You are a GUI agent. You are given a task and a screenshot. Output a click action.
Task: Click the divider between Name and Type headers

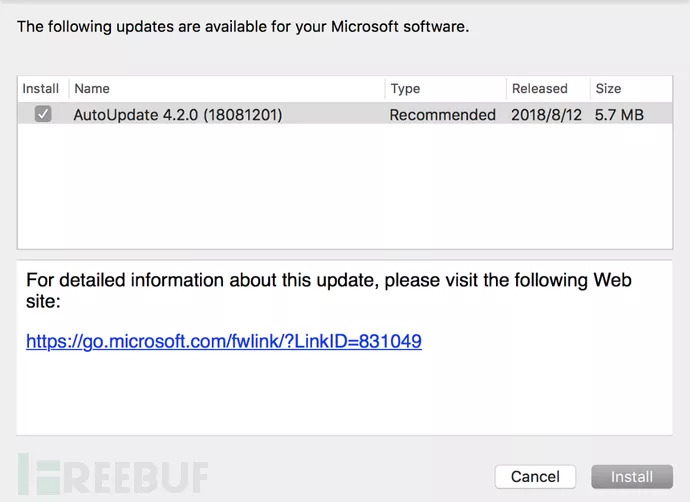pos(385,89)
